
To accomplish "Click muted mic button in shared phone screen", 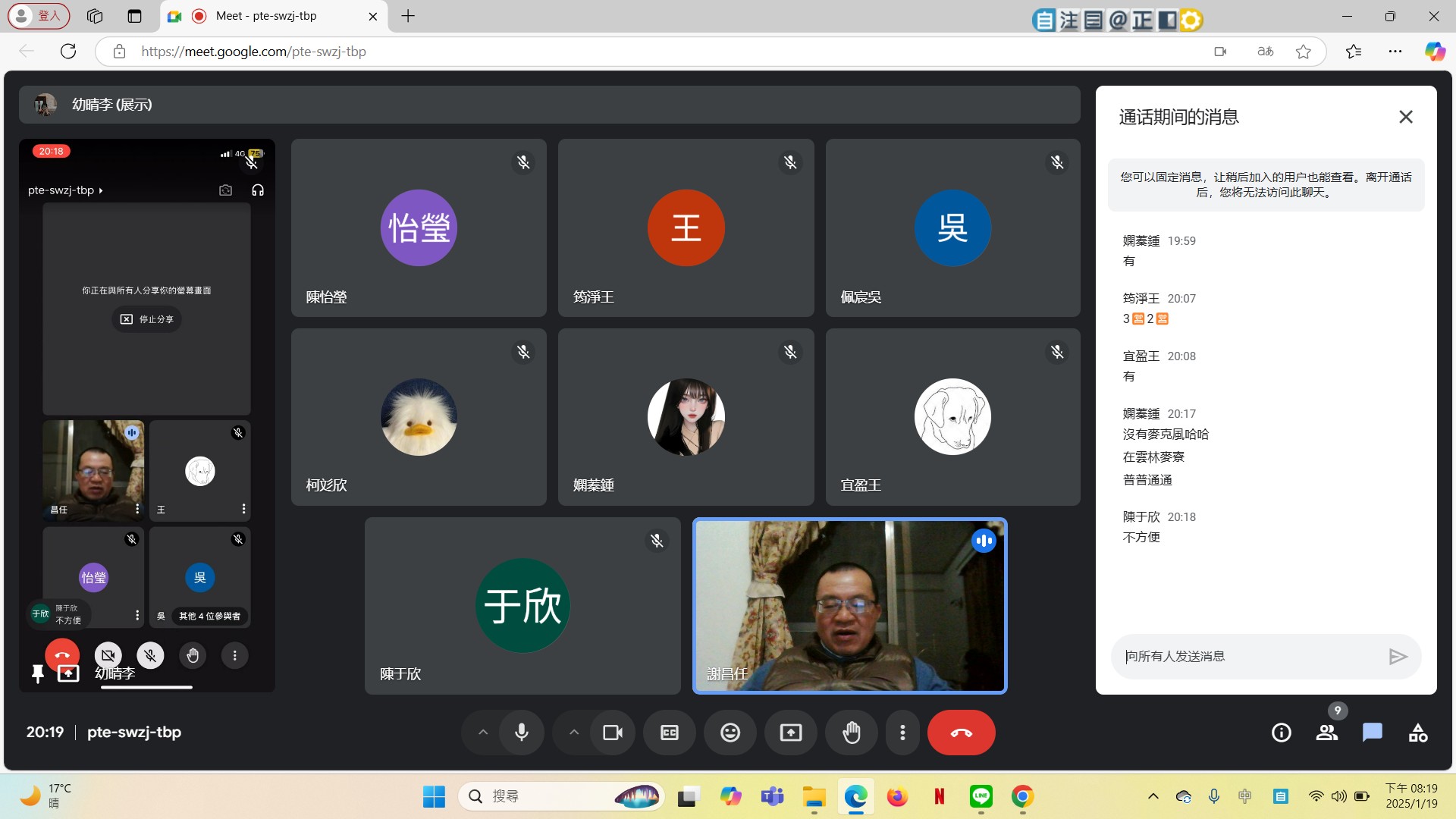I will (150, 655).
